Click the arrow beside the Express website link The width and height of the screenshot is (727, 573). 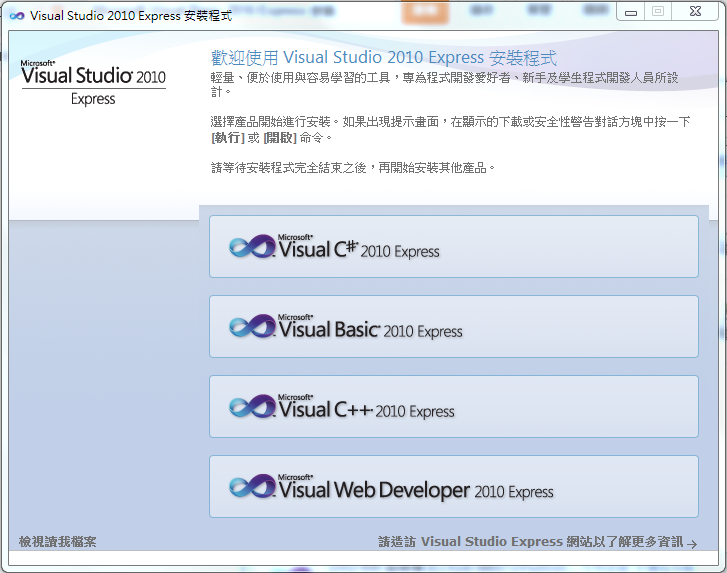(x=692, y=543)
